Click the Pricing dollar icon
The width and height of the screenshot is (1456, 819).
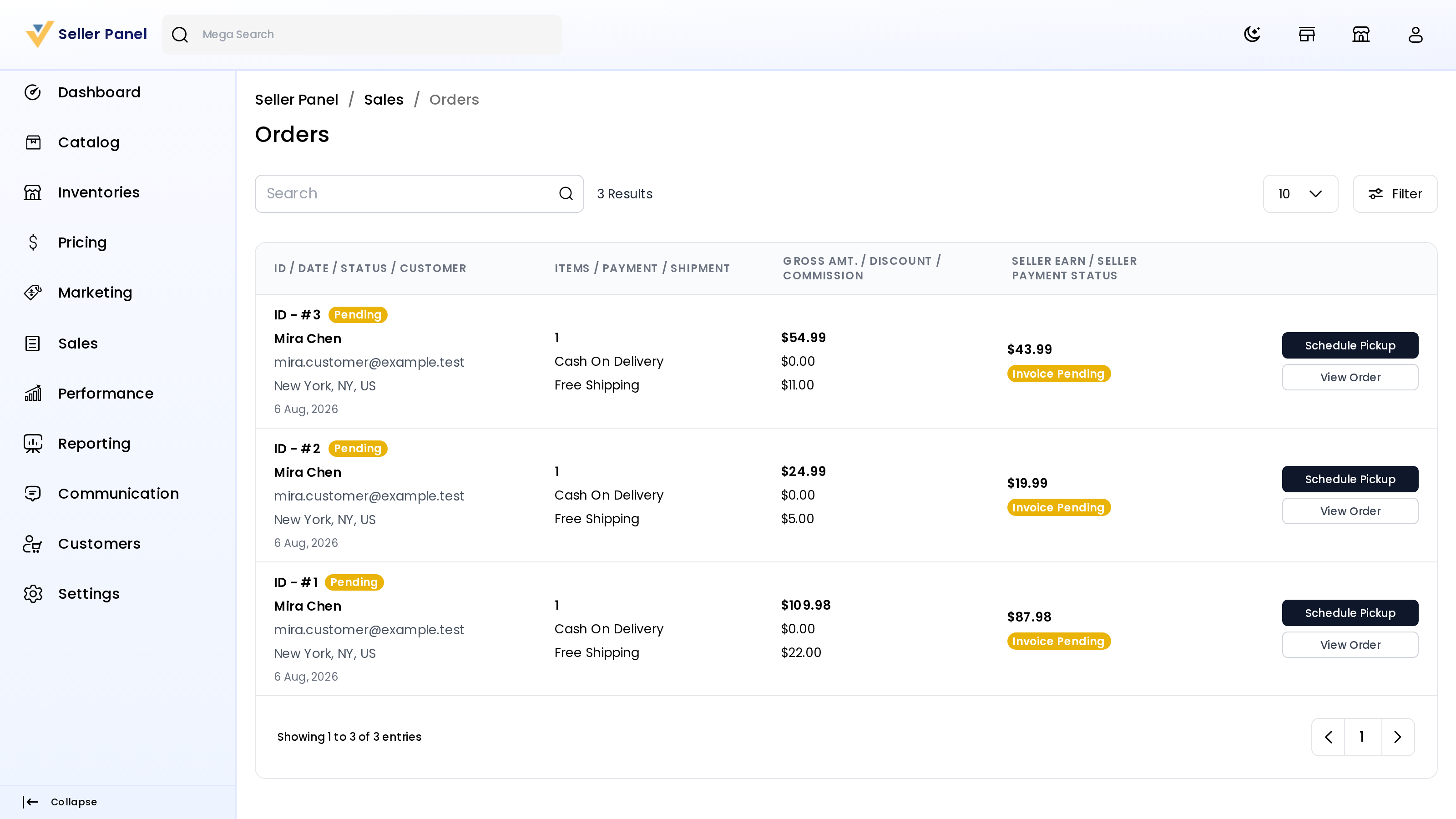[x=33, y=243]
